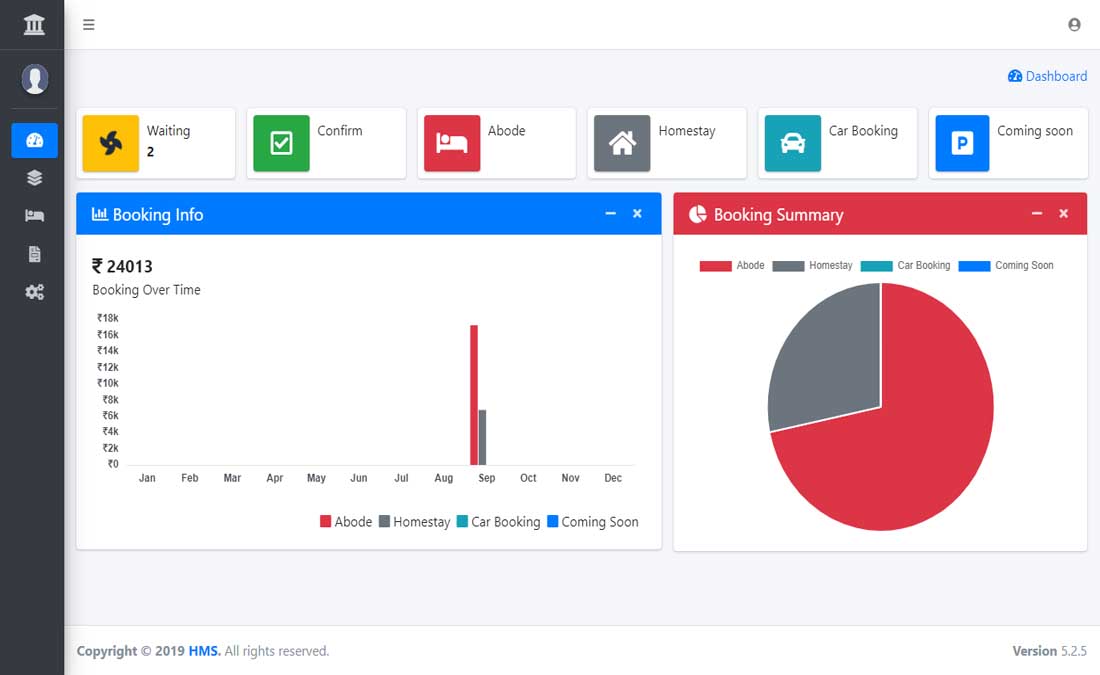The height and width of the screenshot is (675, 1100).
Task: Open the Confirm status card
Action: coord(326,143)
